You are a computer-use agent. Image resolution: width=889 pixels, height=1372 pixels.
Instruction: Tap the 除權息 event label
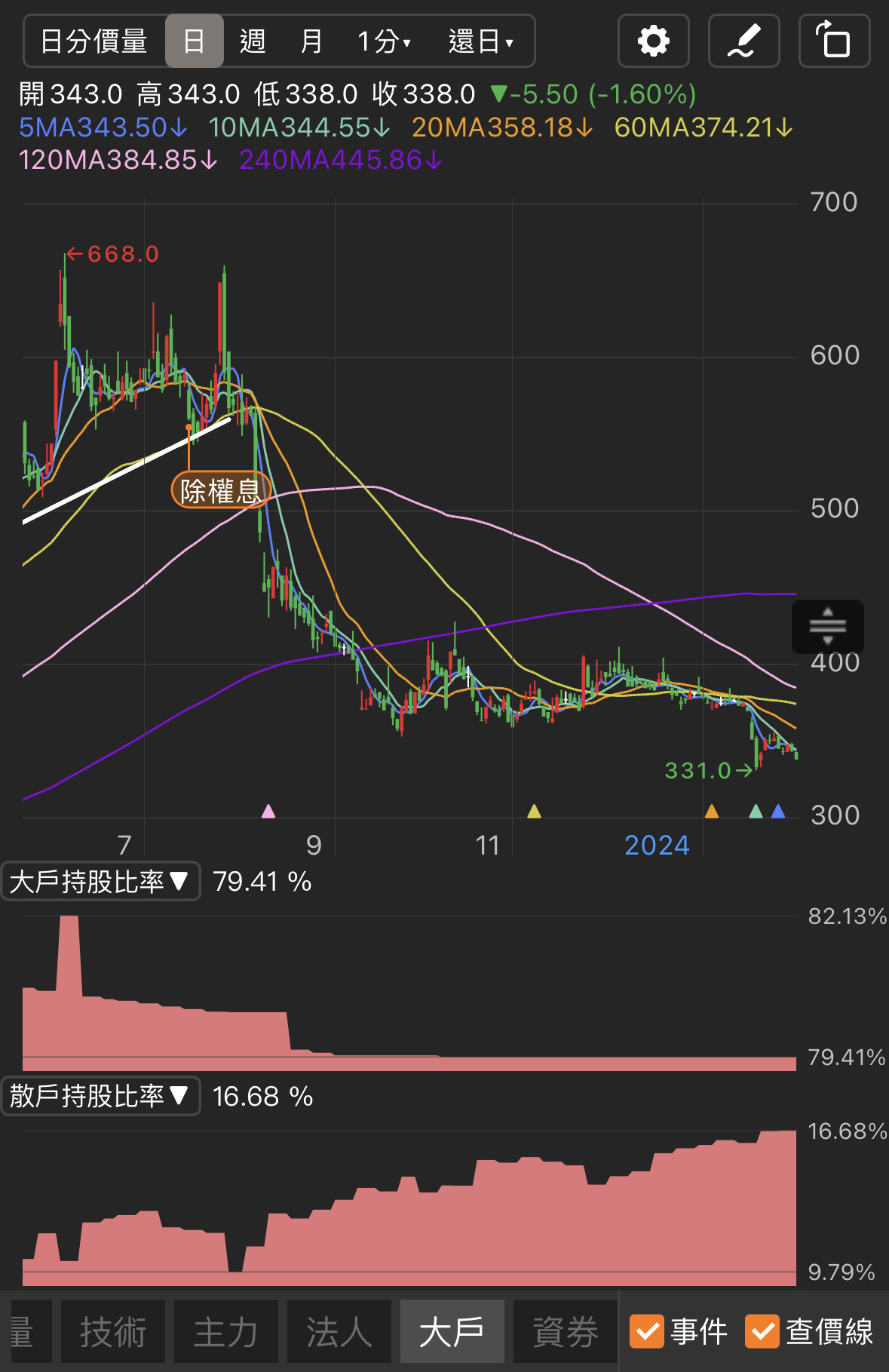tap(220, 490)
